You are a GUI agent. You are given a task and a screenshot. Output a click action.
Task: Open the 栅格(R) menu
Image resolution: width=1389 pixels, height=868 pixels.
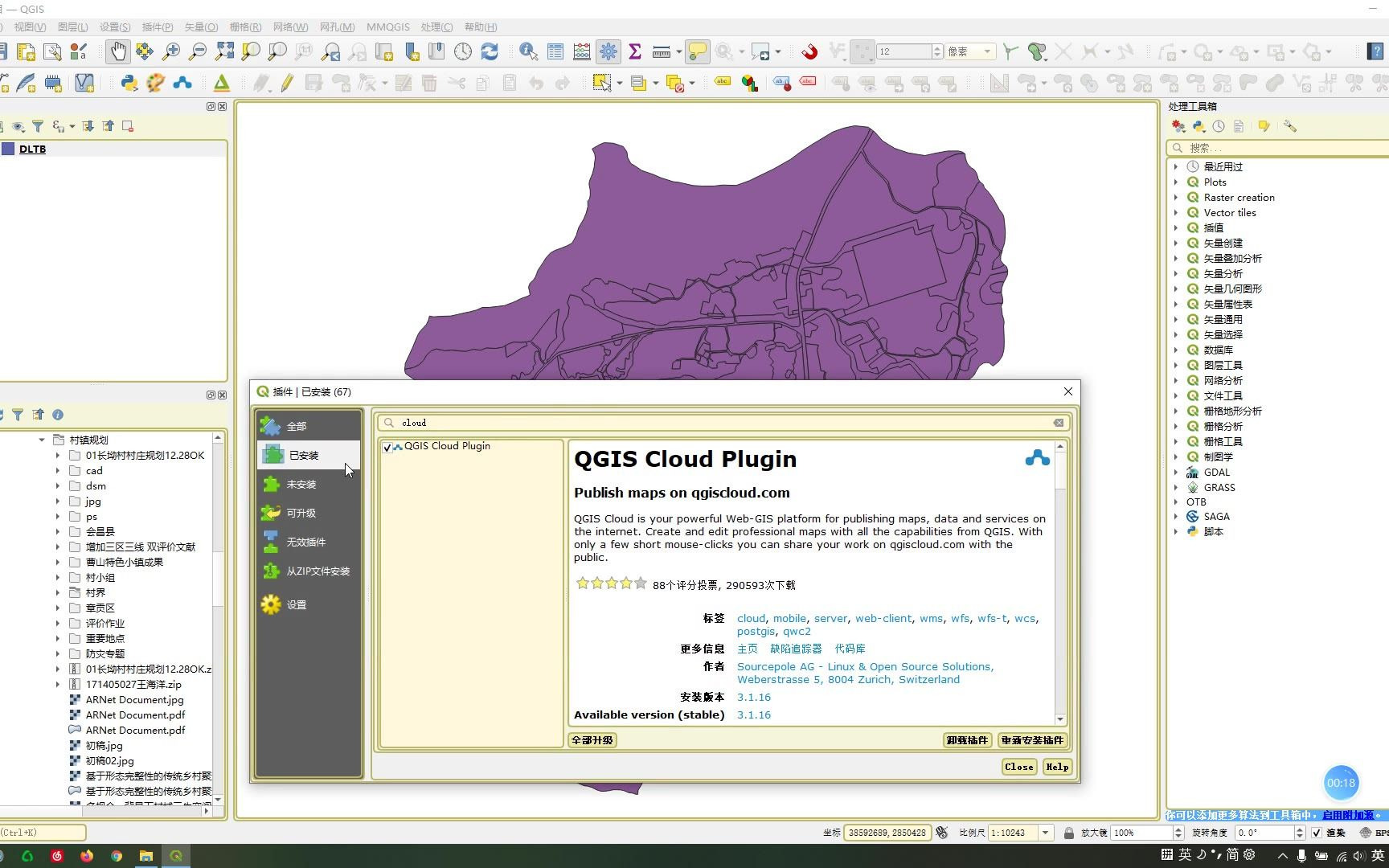[245, 27]
